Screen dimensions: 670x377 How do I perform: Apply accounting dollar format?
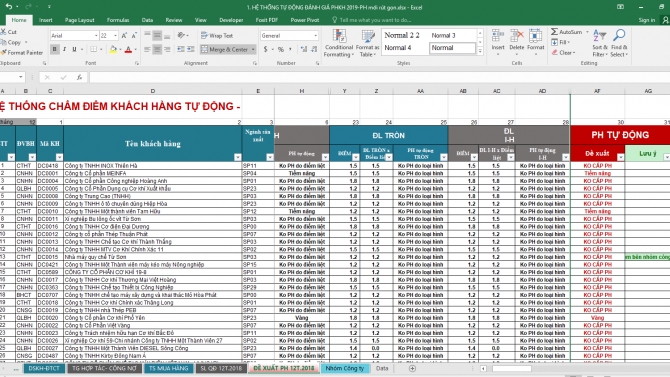coord(265,49)
